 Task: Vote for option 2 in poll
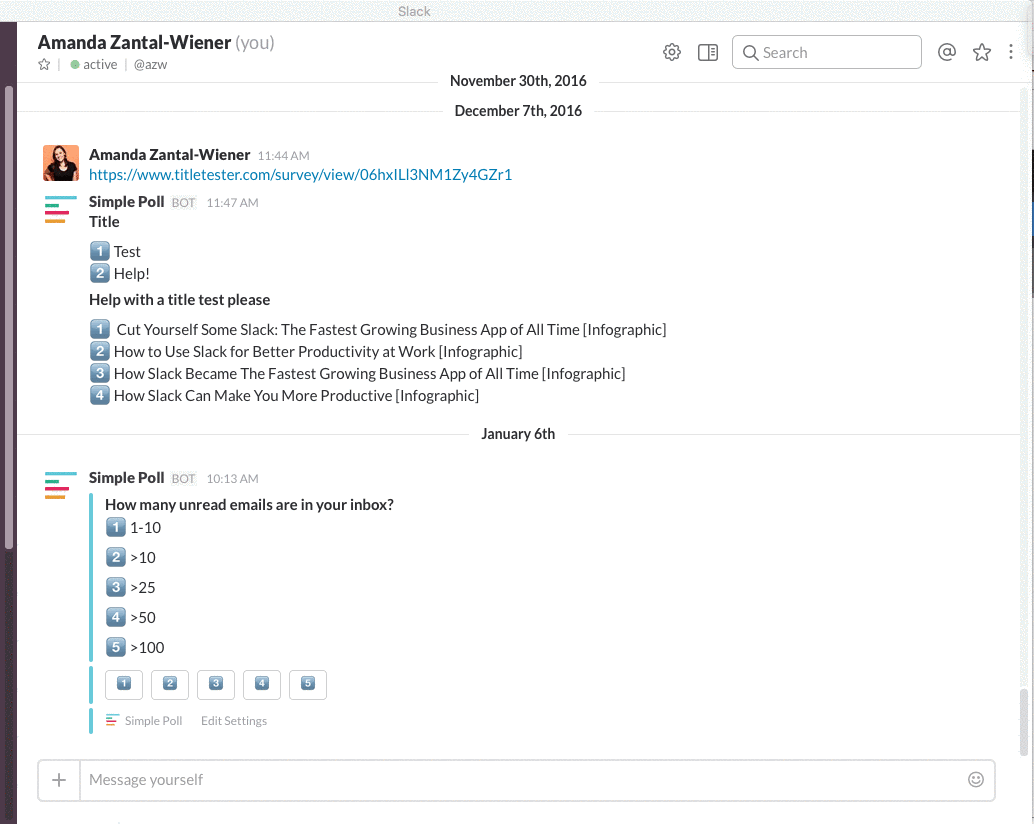coord(170,684)
